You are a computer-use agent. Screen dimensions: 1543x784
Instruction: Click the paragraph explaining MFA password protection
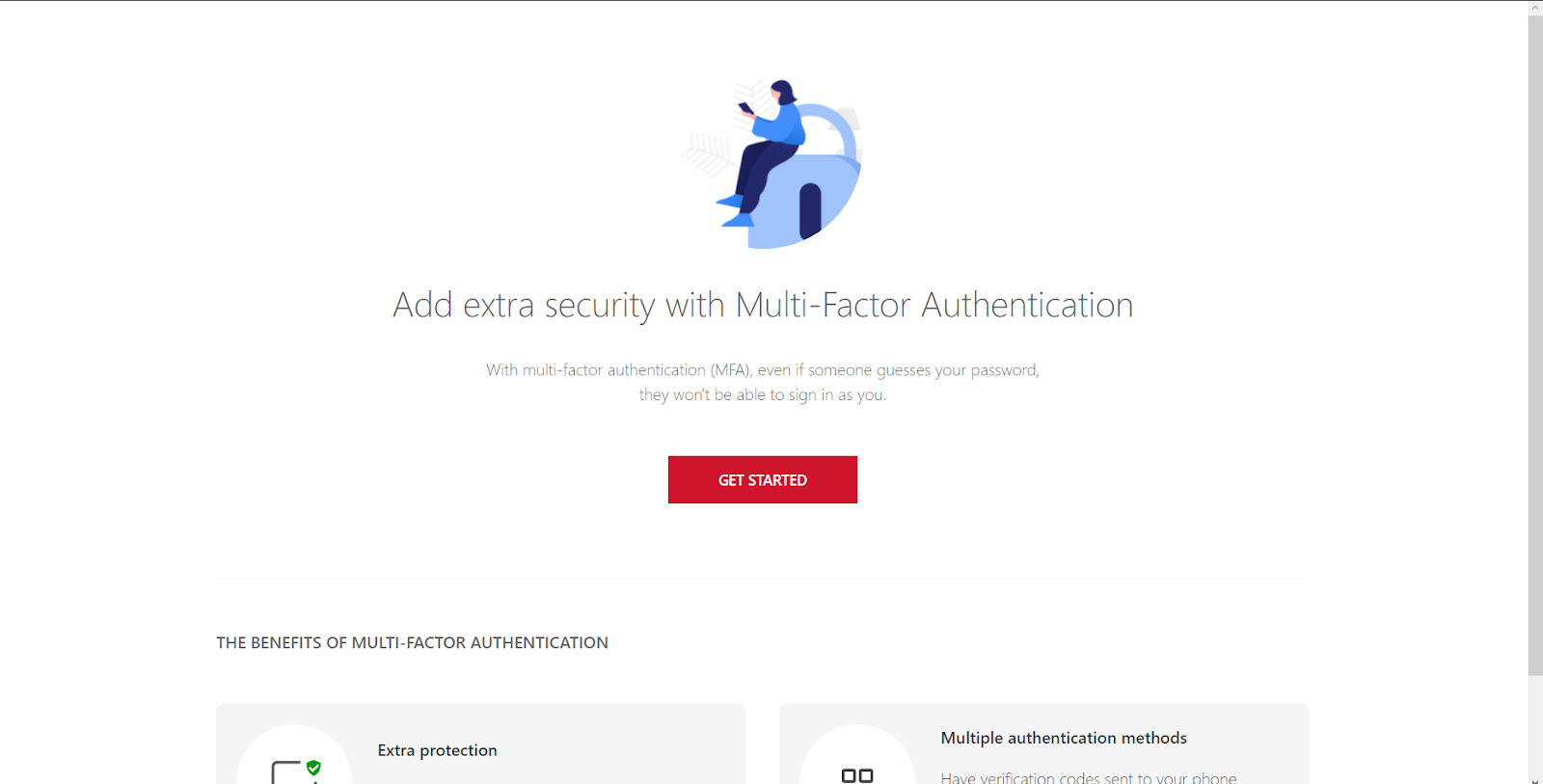point(762,382)
